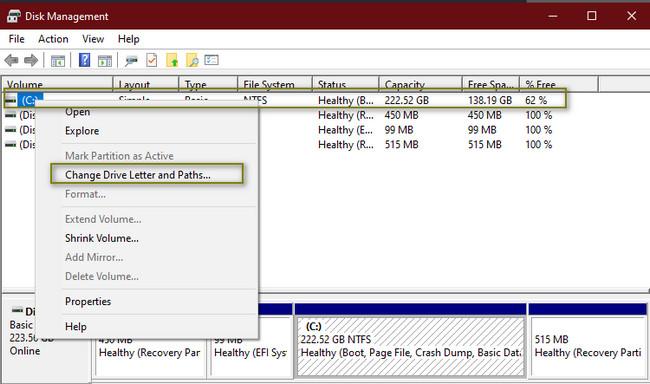This screenshot has width=650, height=384.
Task: Maximize the Disk Management window
Action: (592, 16)
